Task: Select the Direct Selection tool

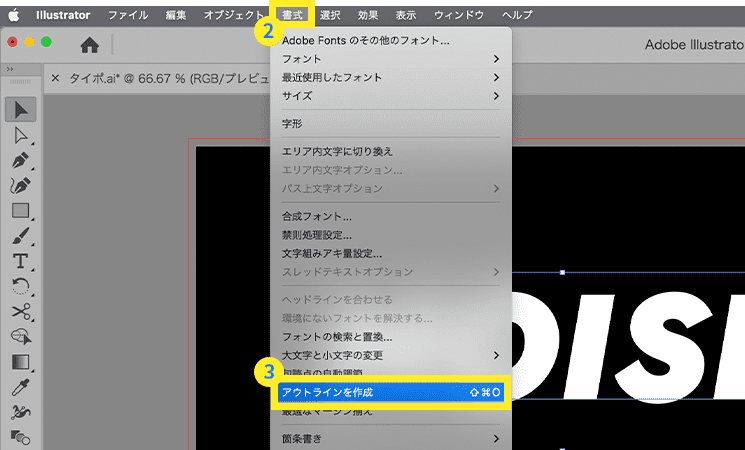Action: pos(21,135)
